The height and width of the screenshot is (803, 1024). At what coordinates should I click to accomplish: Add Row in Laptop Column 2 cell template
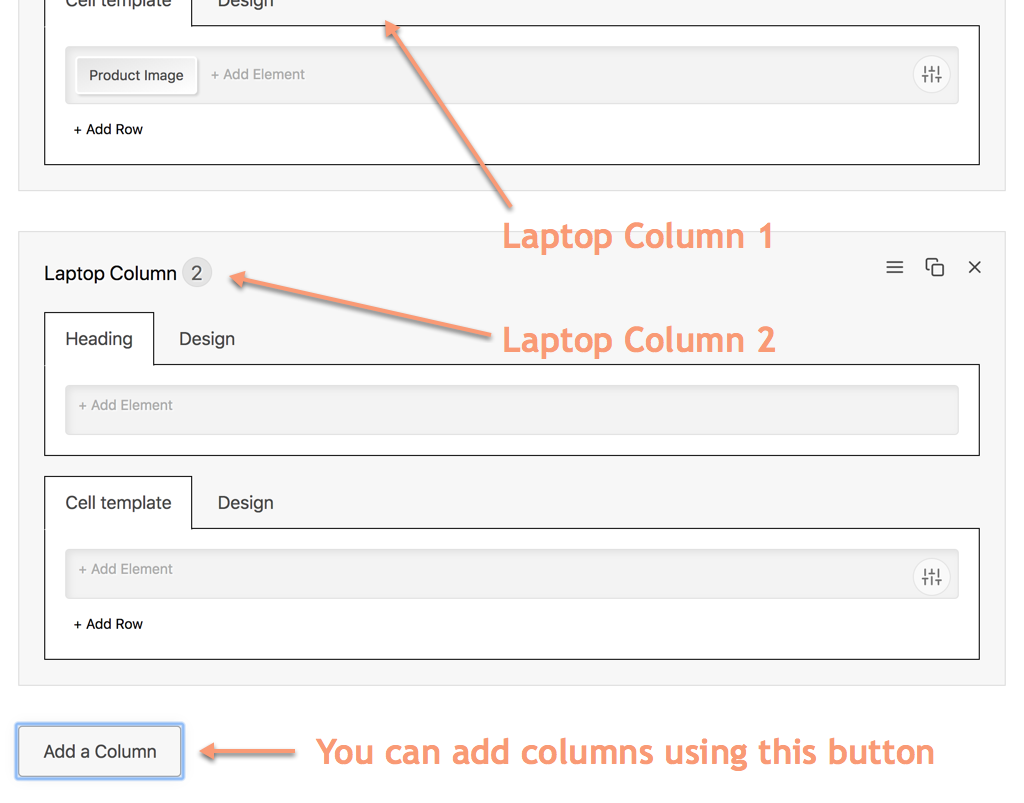[108, 624]
